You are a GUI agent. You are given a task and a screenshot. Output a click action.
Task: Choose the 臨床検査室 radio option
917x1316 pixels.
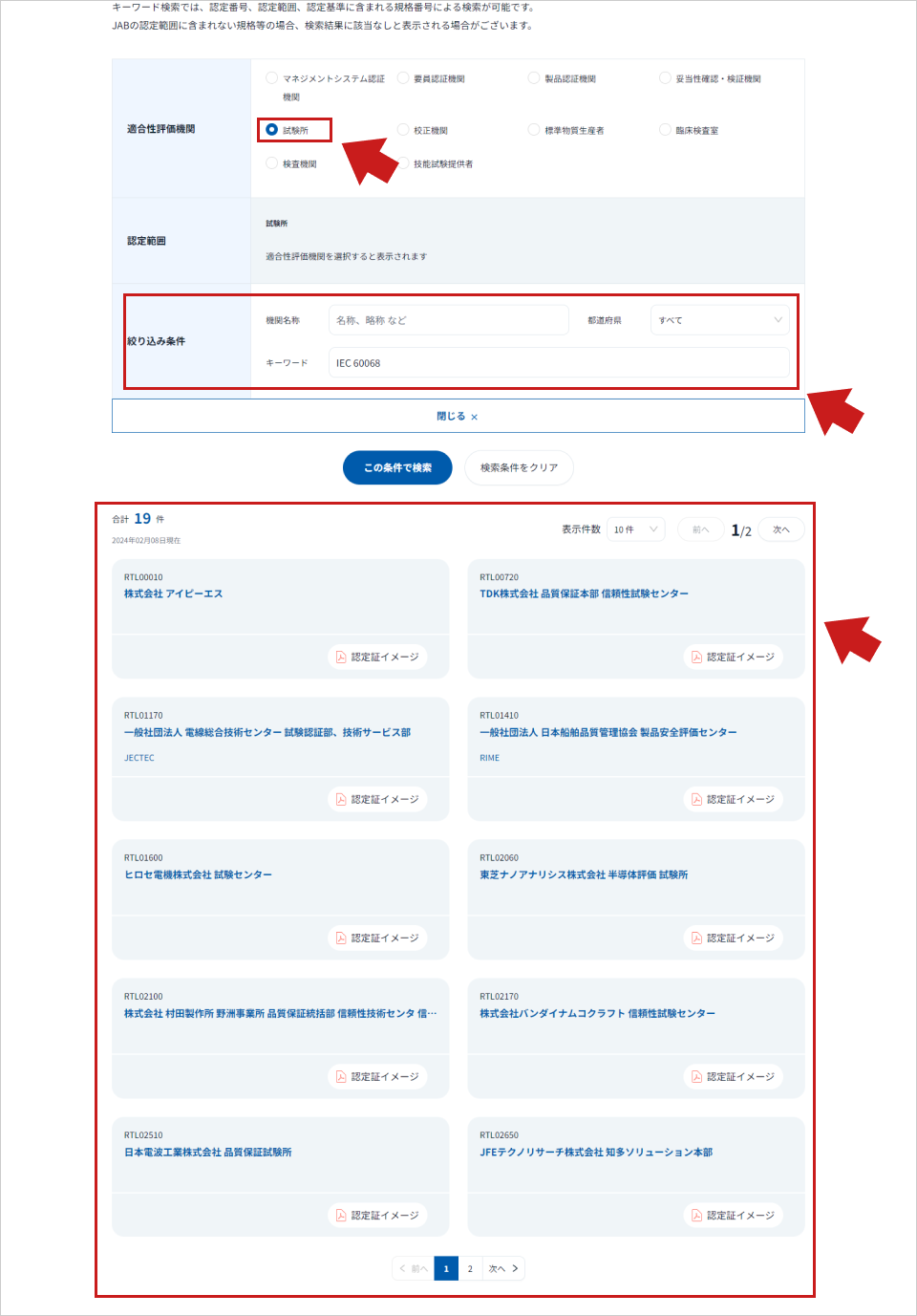tap(665, 130)
